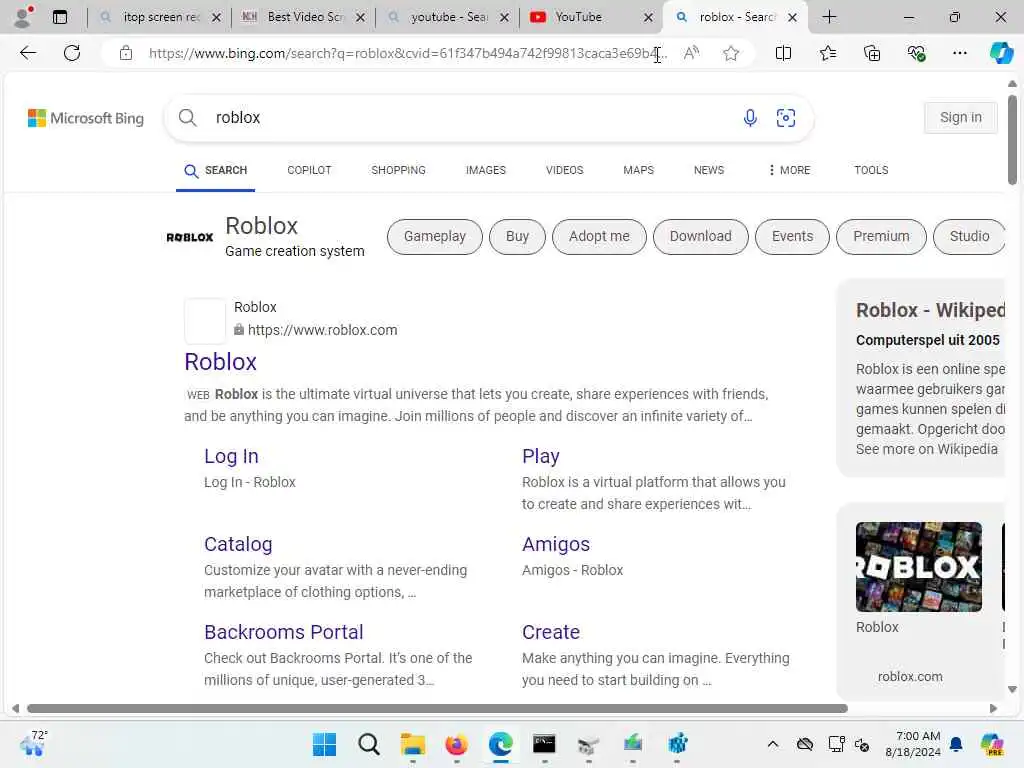The width and height of the screenshot is (1024, 768).
Task: View site information lock icon
Action: tap(126, 53)
